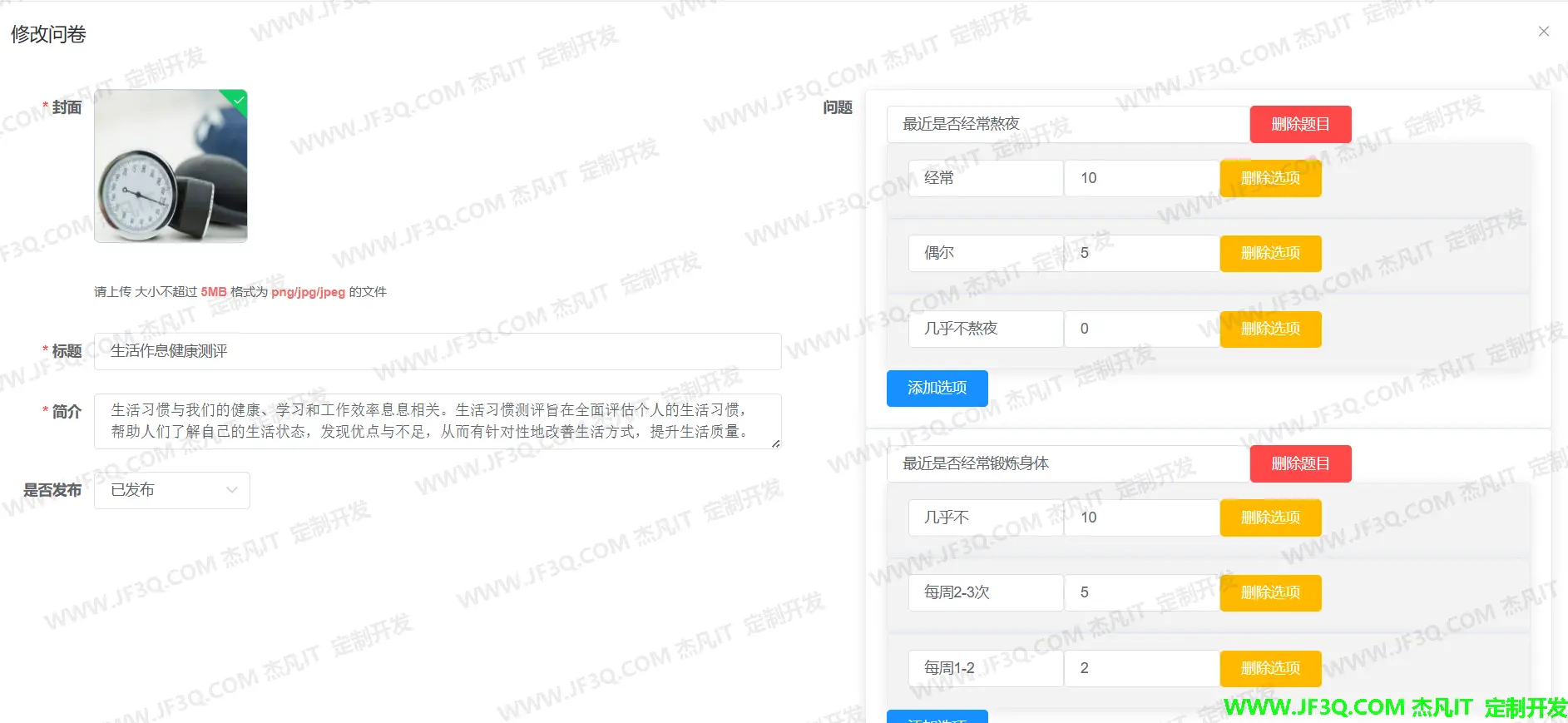
Task: Edit the 最近是否经常熬夜 question field
Action: coord(1067,124)
